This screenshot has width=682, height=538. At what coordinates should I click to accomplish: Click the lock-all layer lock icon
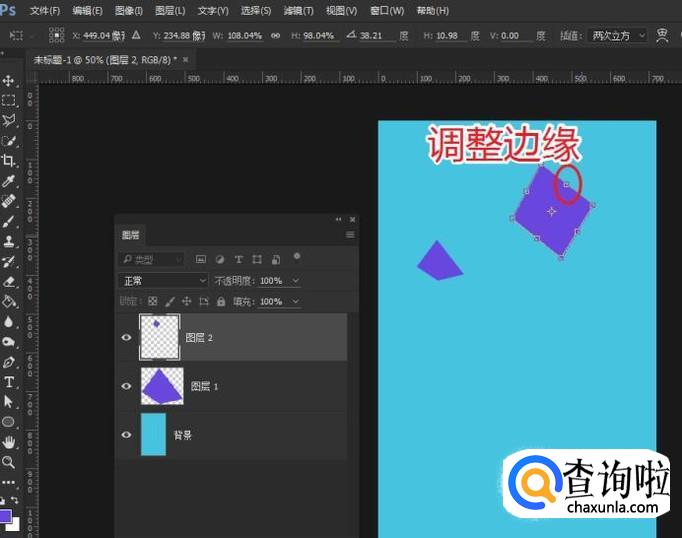coord(221,301)
